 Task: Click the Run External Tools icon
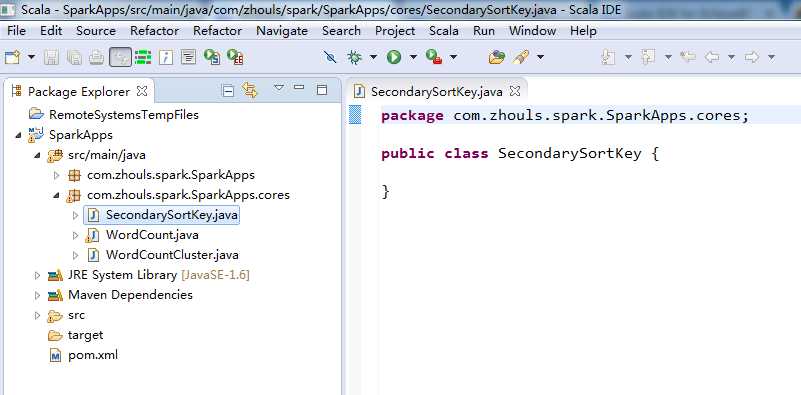tap(434, 57)
